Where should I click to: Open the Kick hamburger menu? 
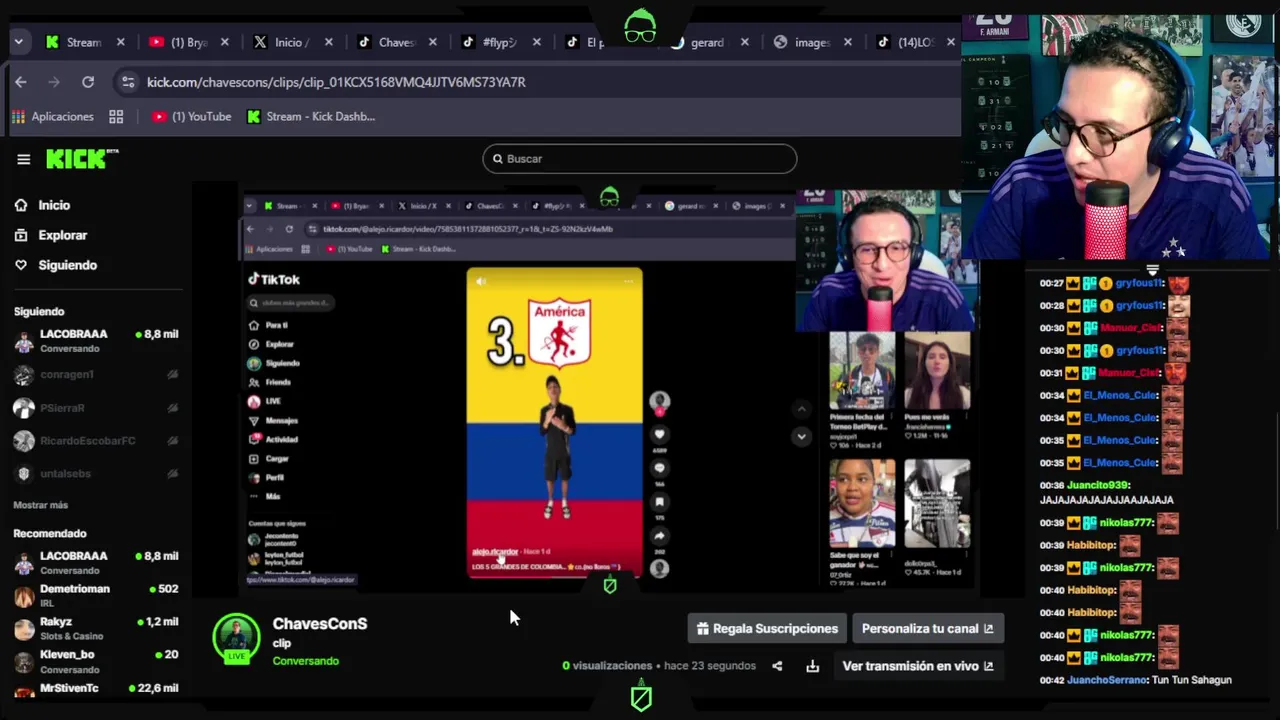24,159
